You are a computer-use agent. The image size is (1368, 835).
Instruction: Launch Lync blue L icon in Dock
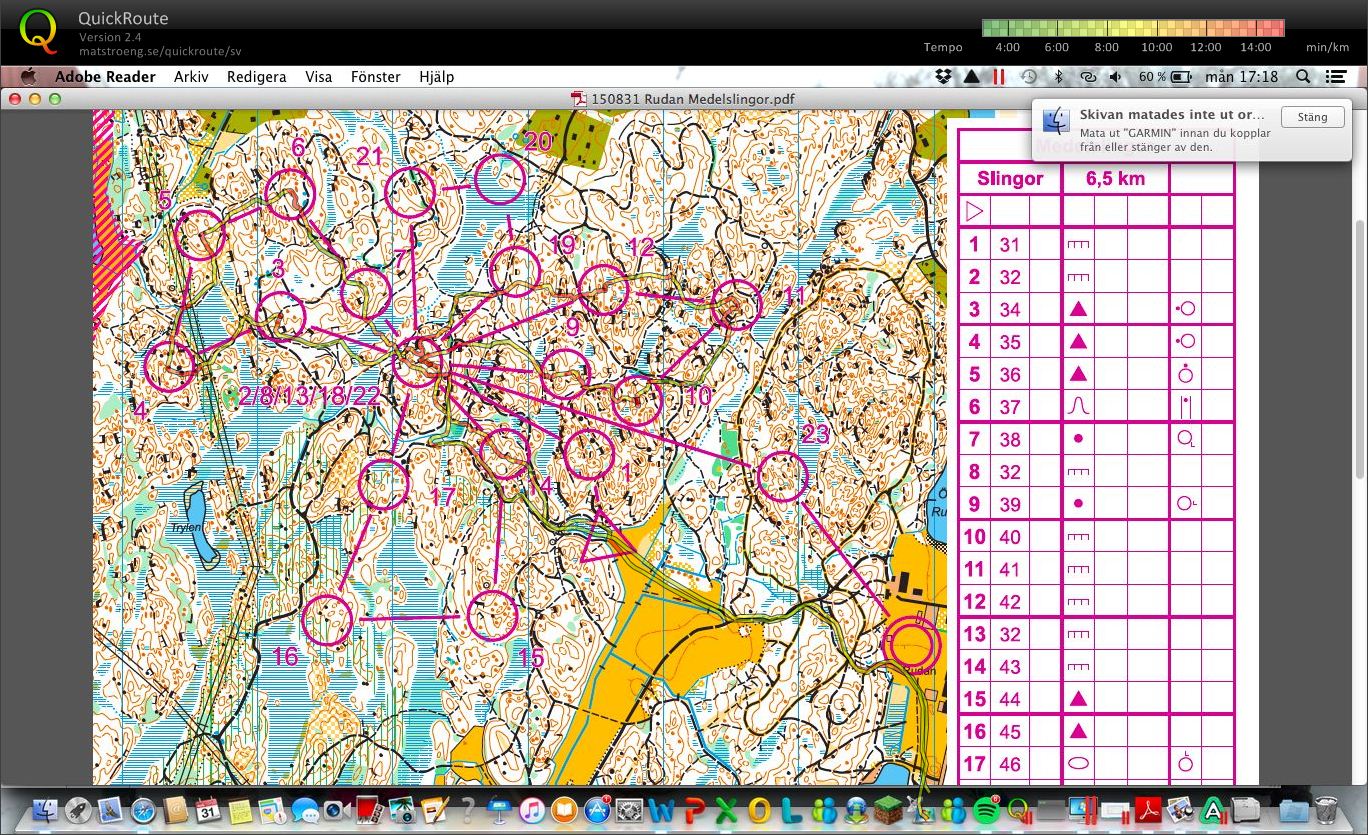coord(791,811)
